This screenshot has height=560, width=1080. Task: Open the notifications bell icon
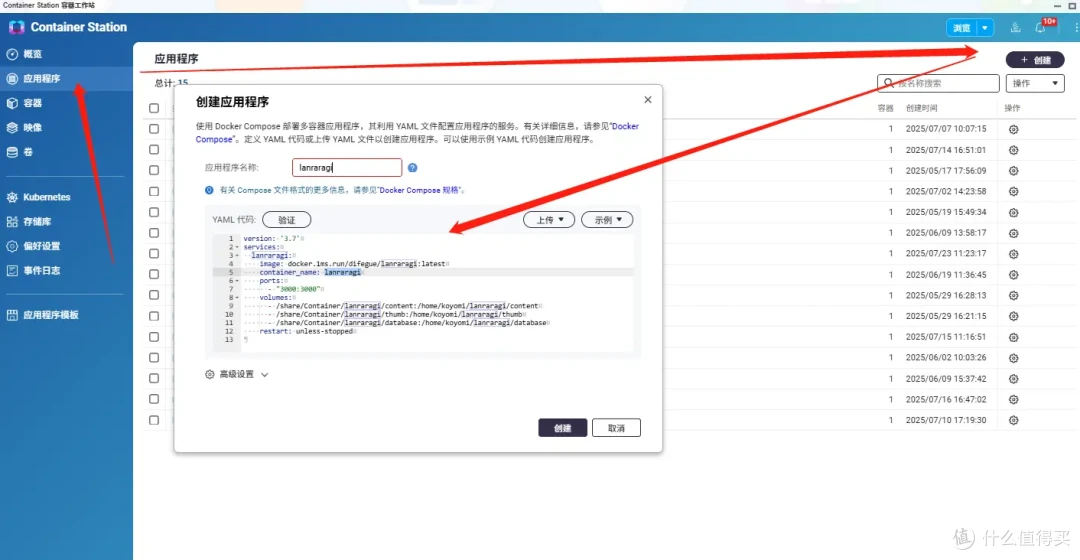1040,28
